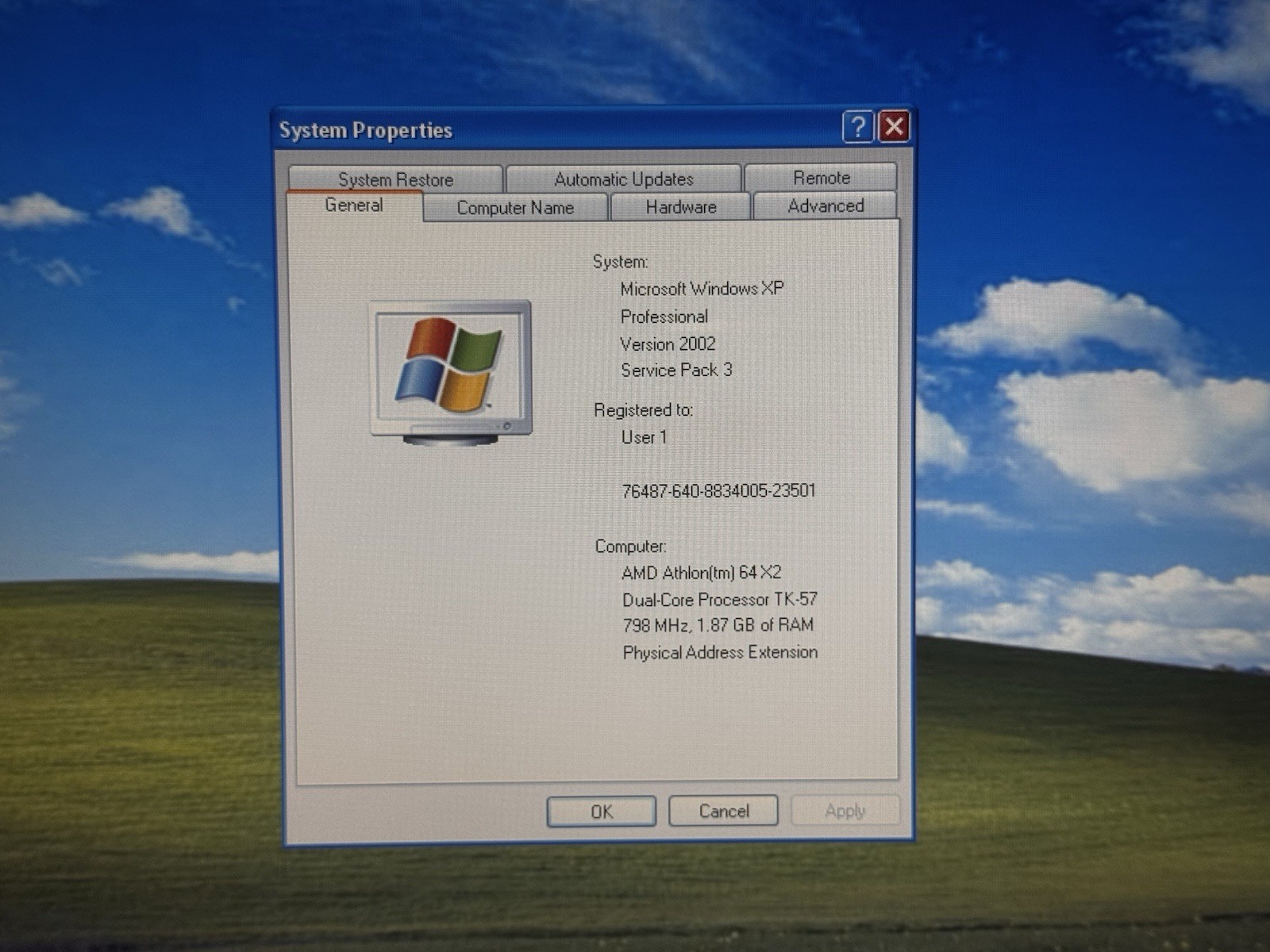Click the 'Service Pack 3' text

point(676,370)
